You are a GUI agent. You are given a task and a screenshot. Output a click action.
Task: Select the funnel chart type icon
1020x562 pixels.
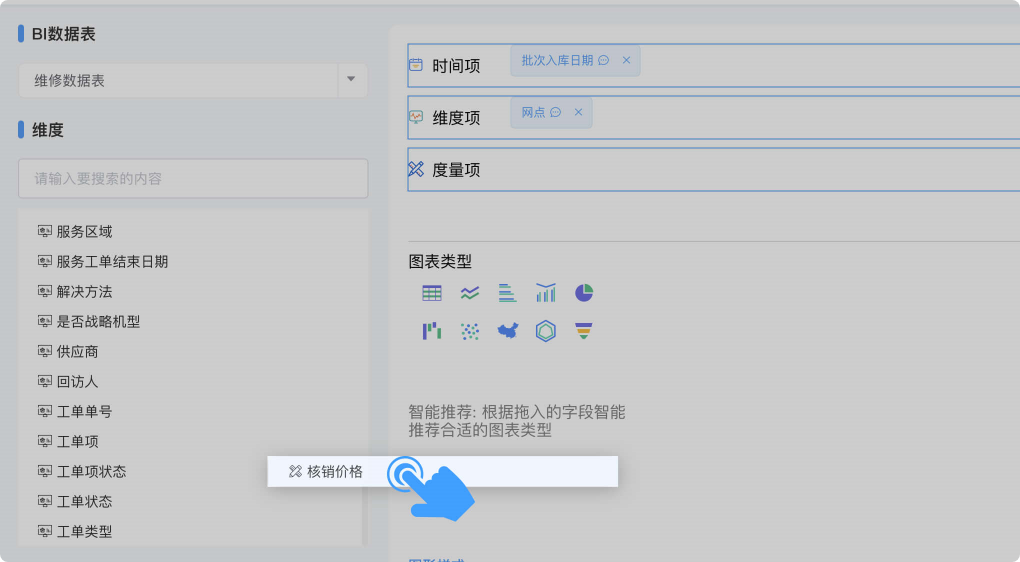click(x=584, y=331)
